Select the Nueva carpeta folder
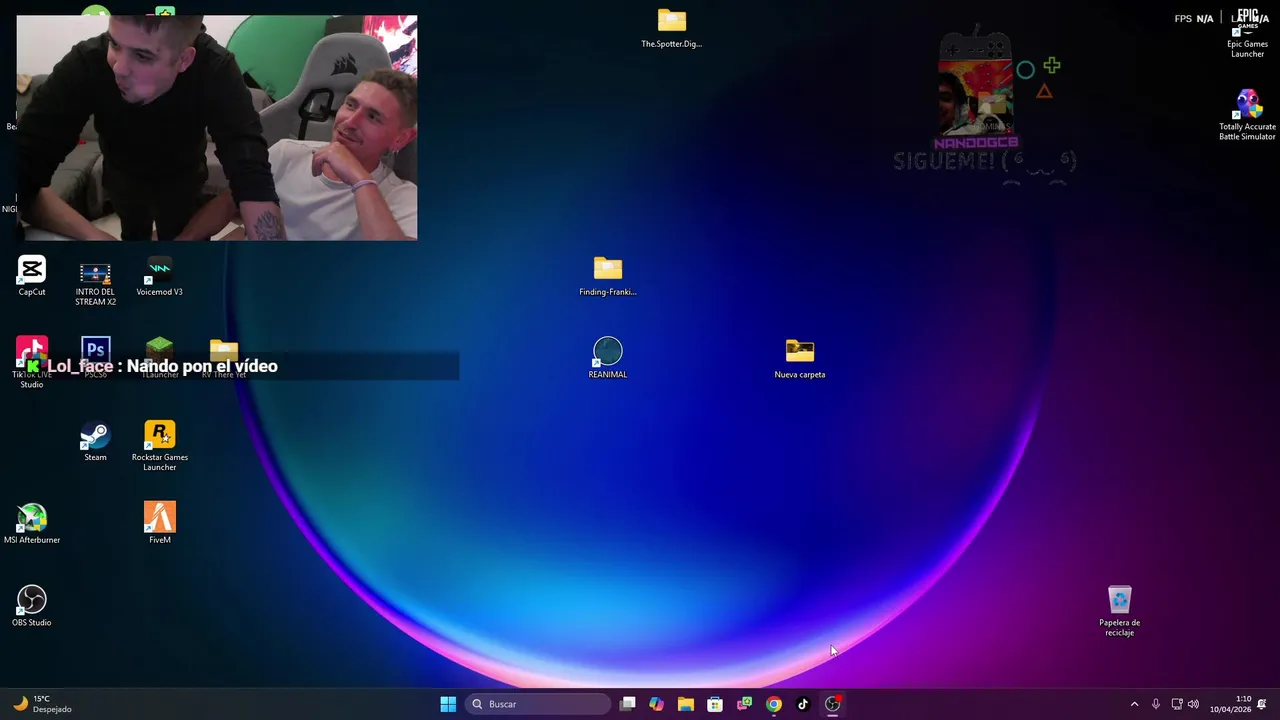This screenshot has width=1280, height=720. pyautogui.click(x=800, y=359)
